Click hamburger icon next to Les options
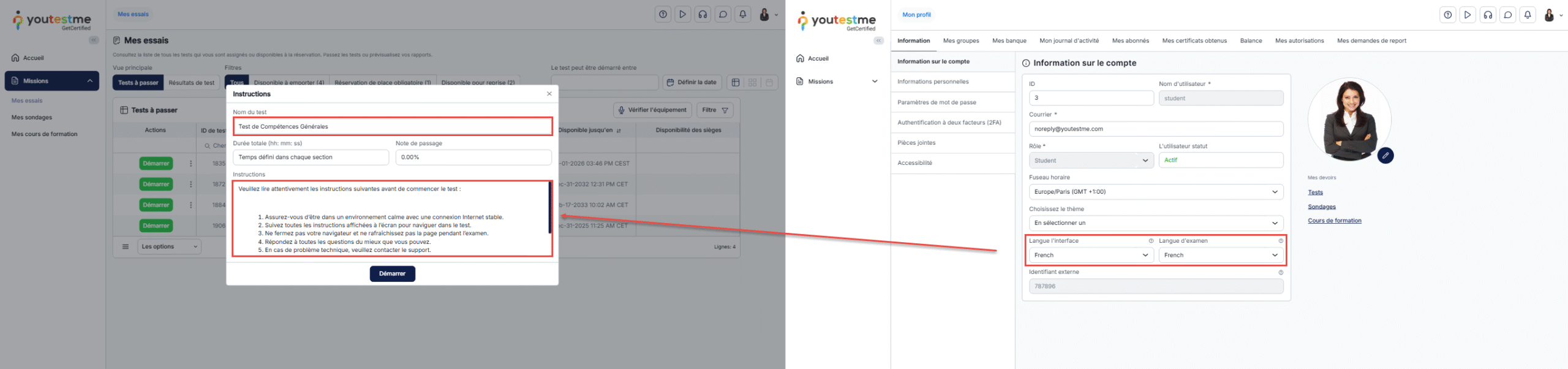Viewport: 1568px width, 369px height. tap(126, 247)
